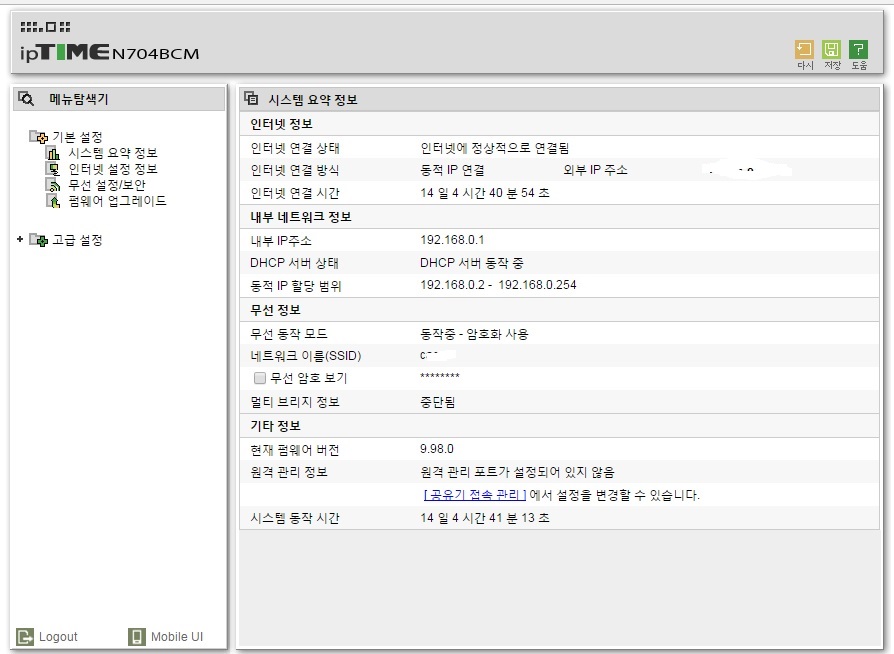Click the 메뉴탐색기 magnifier icon
This screenshot has height=654, width=894.
[26, 99]
